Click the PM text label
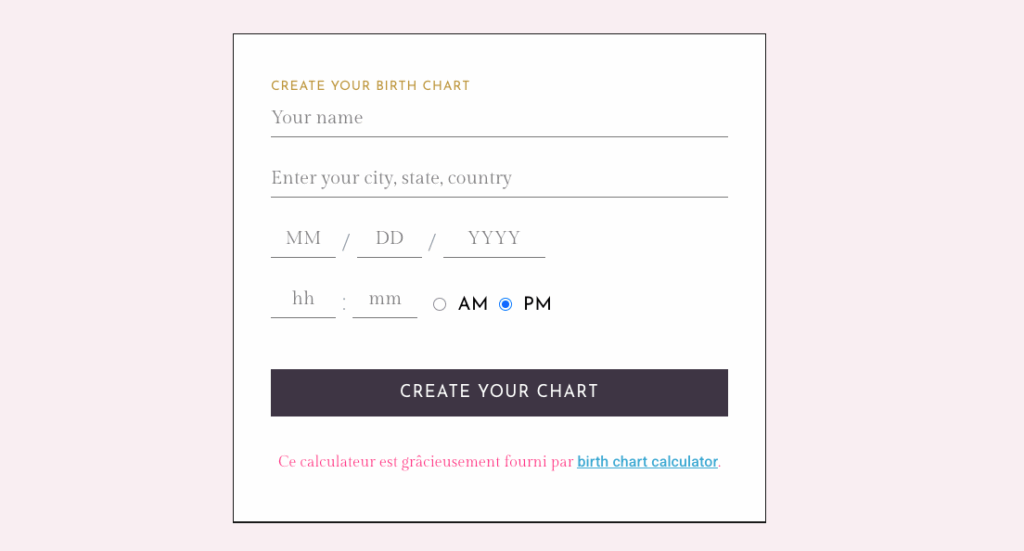This screenshot has height=551, width=1024. (537, 305)
